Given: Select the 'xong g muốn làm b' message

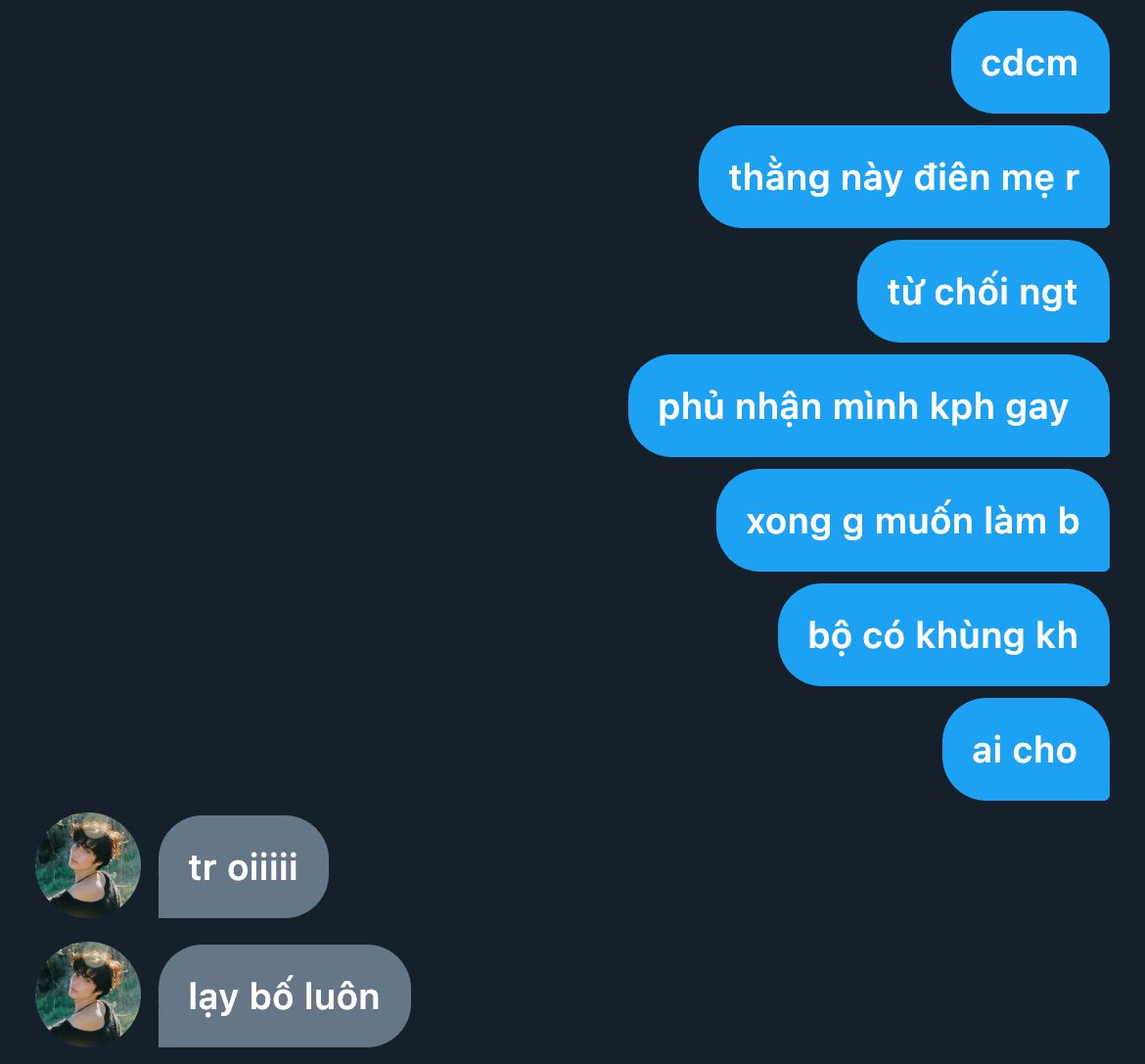Looking at the screenshot, I should [913, 521].
